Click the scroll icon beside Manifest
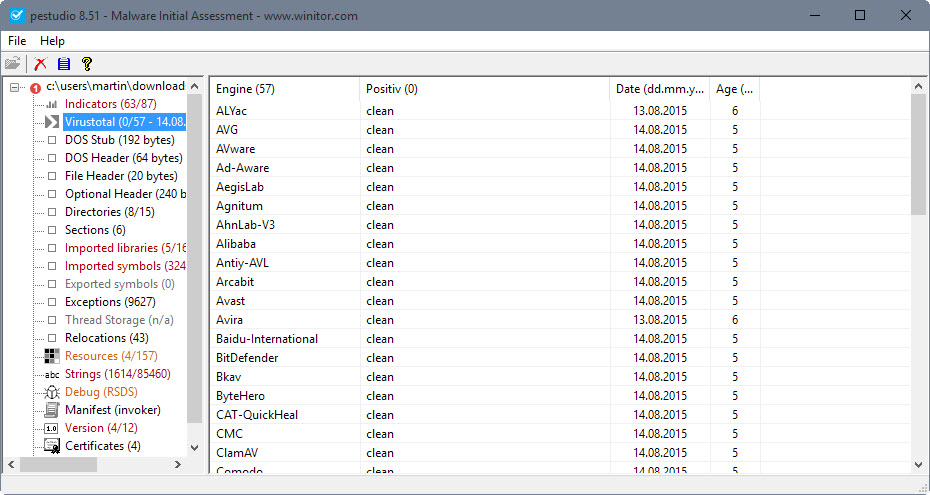Screen dimensions: 930x495 [52, 410]
